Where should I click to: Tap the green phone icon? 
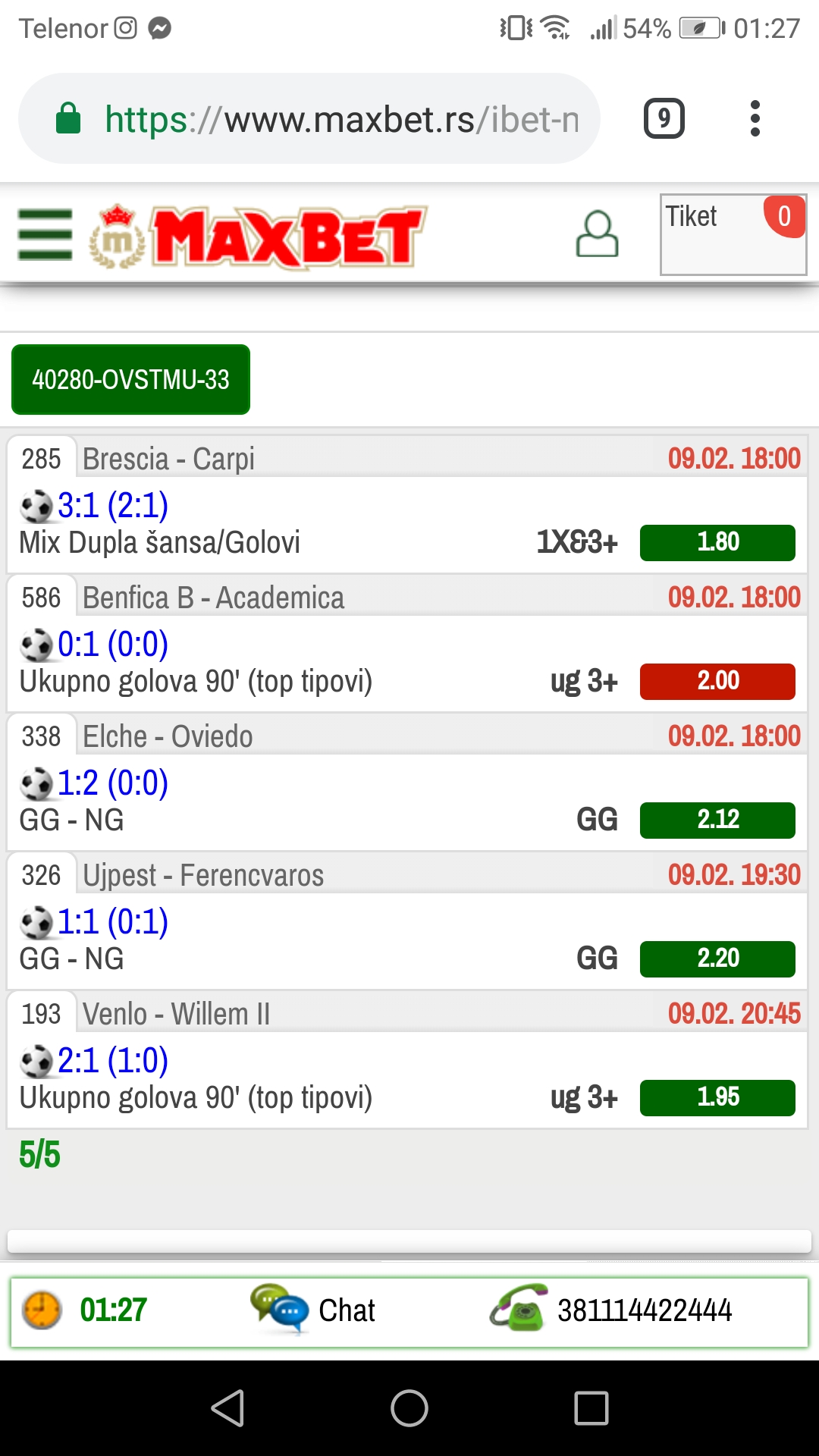click(x=519, y=1307)
